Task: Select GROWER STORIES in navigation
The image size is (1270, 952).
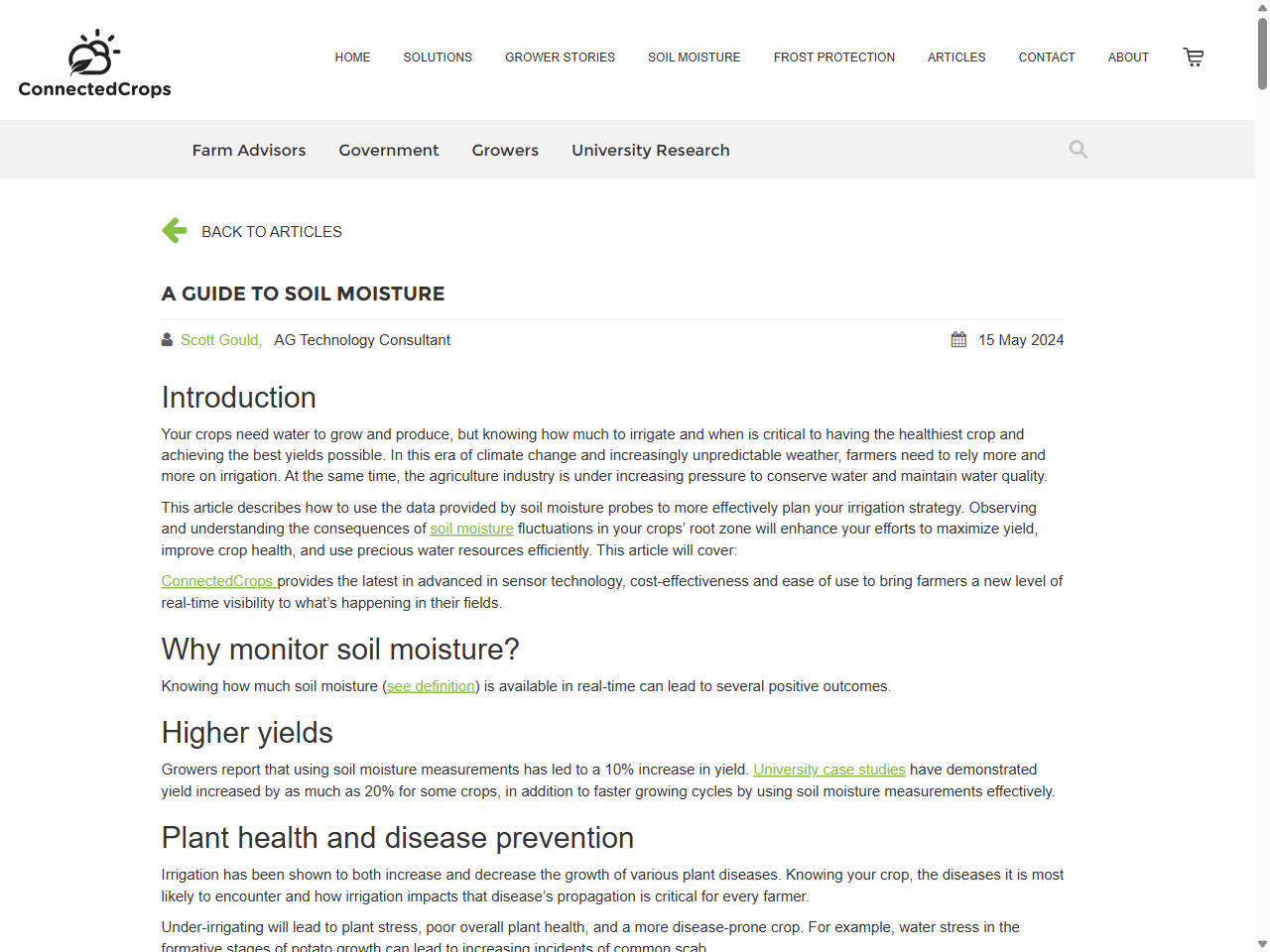Action: coord(560,58)
